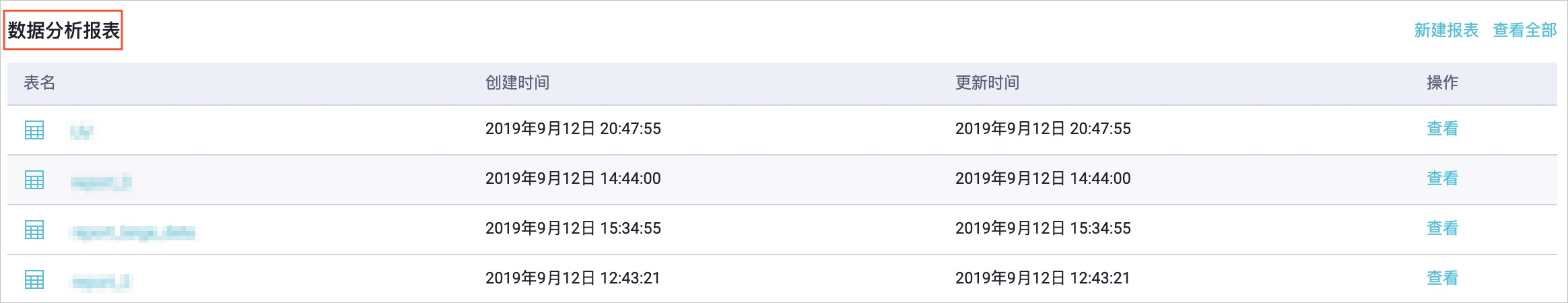The height and width of the screenshot is (303, 1568).
Task: Click the 新建报表 link
Action: [1446, 30]
